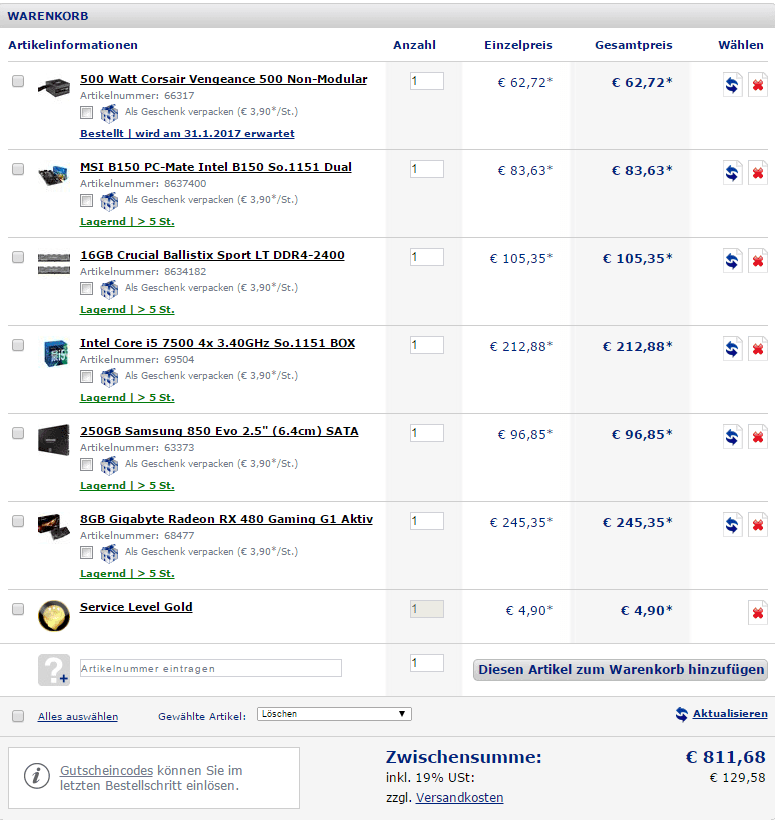The height and width of the screenshot is (821, 775).
Task: Remove the 16GB Crucial Ballistix item
Action: [757, 260]
